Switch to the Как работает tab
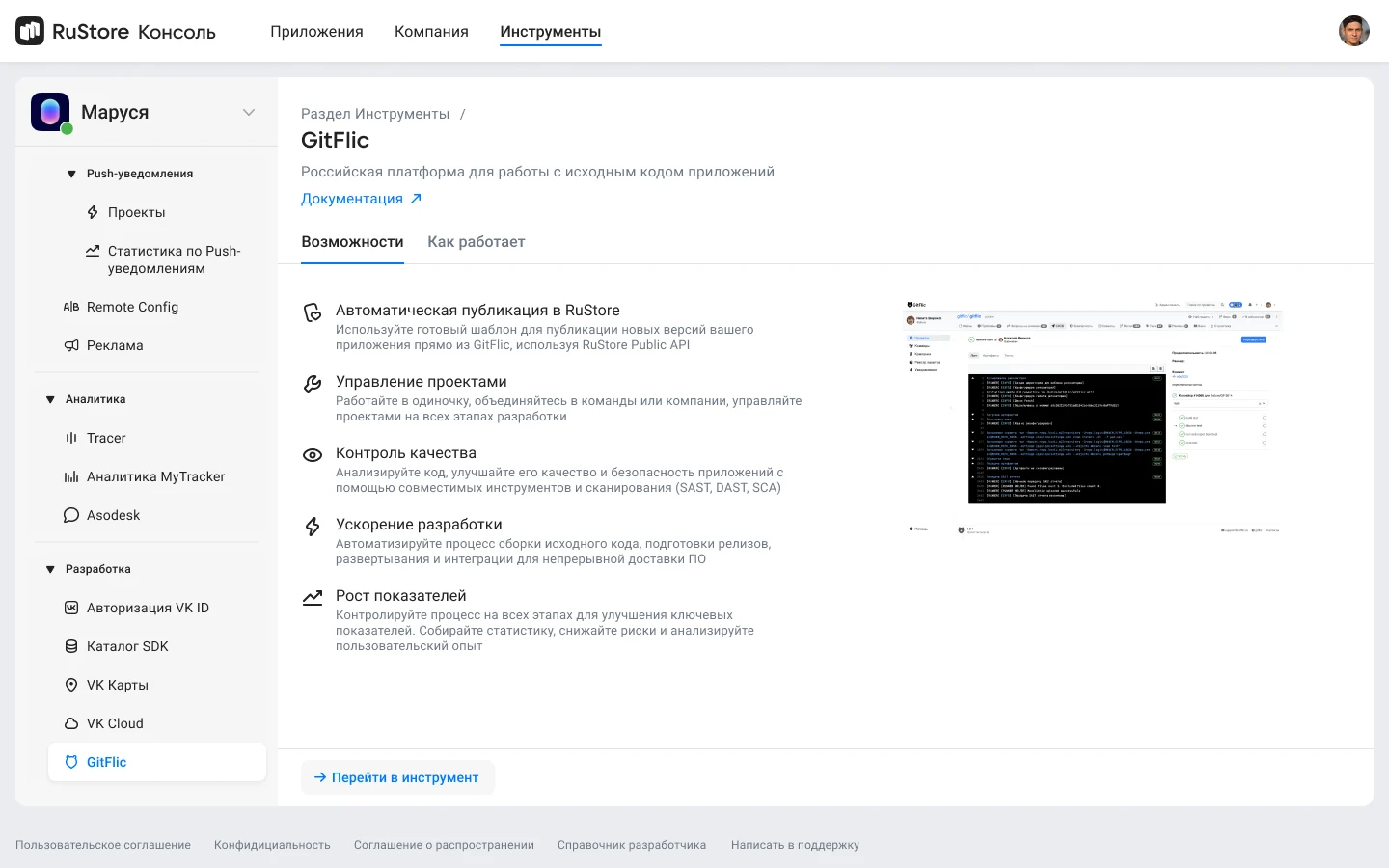Image resolution: width=1389 pixels, height=868 pixels. [477, 242]
